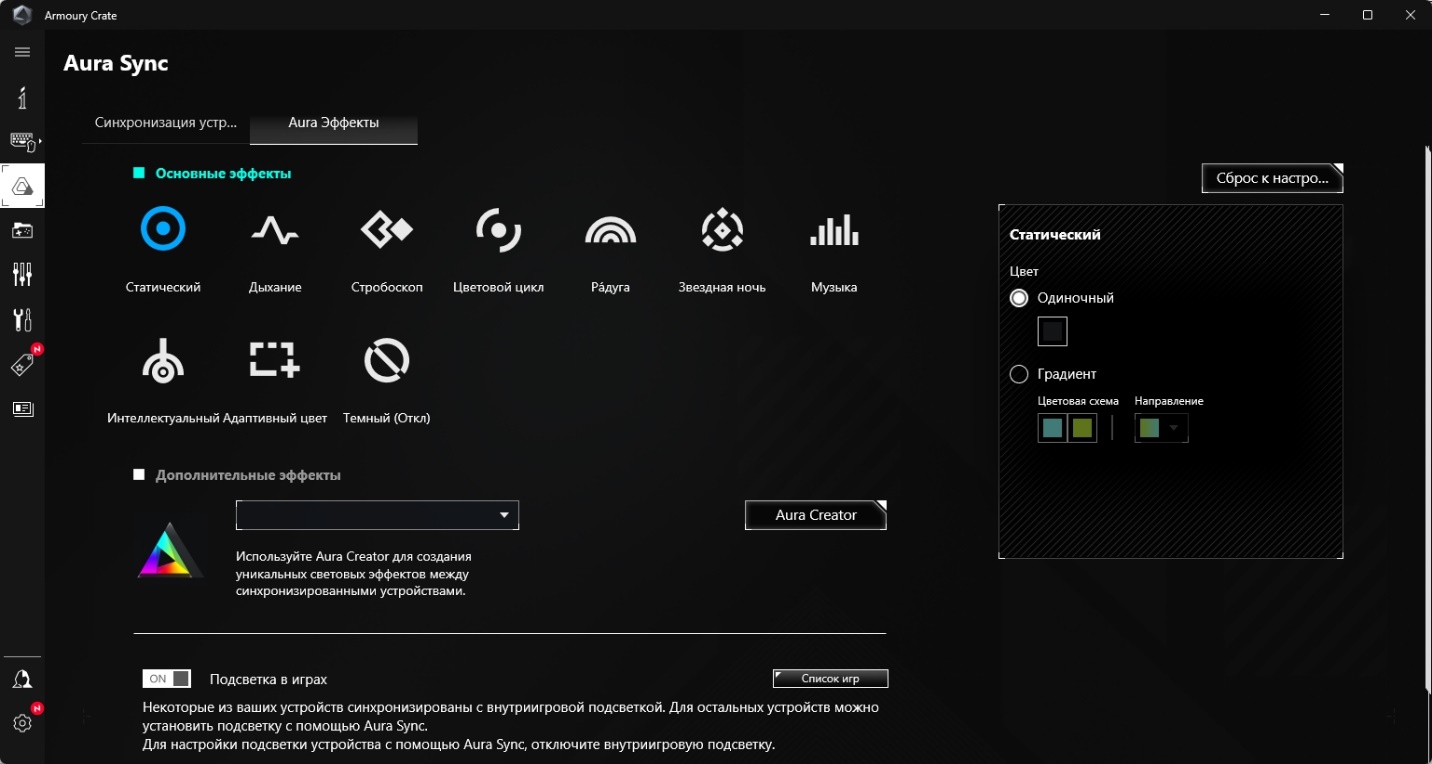This screenshot has height=764, width=1432.
Task: Select the Градиент radio button
Action: (x=1019, y=374)
